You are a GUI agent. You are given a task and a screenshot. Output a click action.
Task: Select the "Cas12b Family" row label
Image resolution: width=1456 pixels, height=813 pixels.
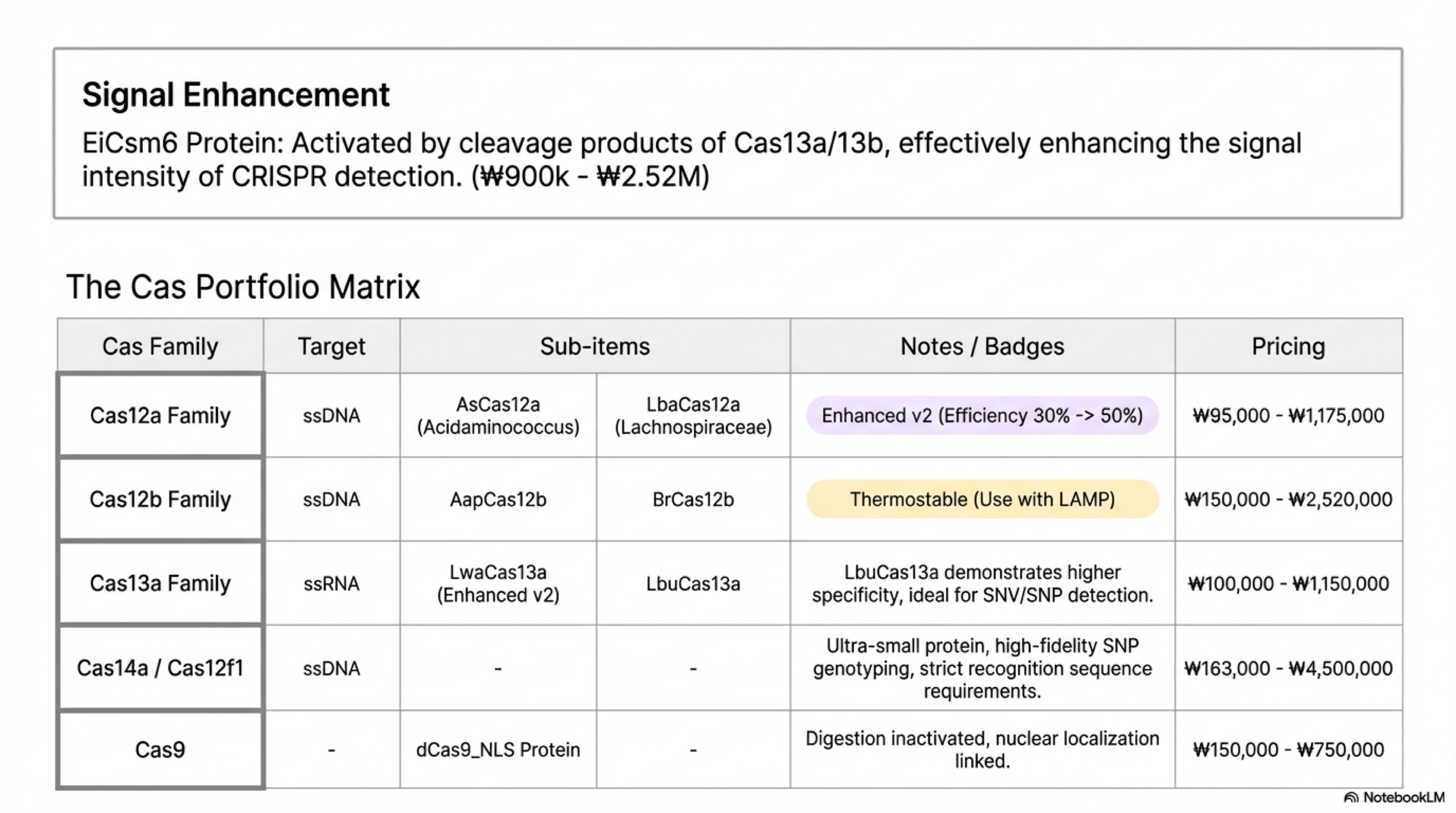pyautogui.click(x=160, y=499)
